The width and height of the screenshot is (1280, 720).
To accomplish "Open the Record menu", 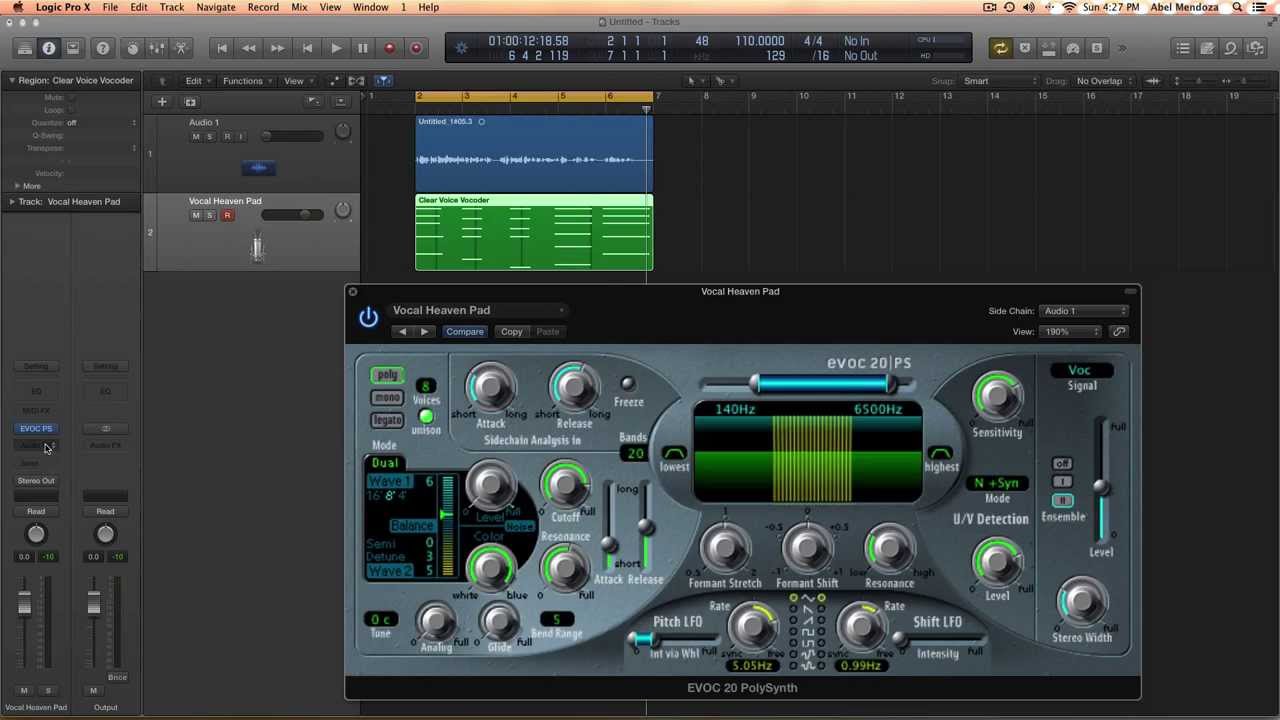I will (263, 7).
